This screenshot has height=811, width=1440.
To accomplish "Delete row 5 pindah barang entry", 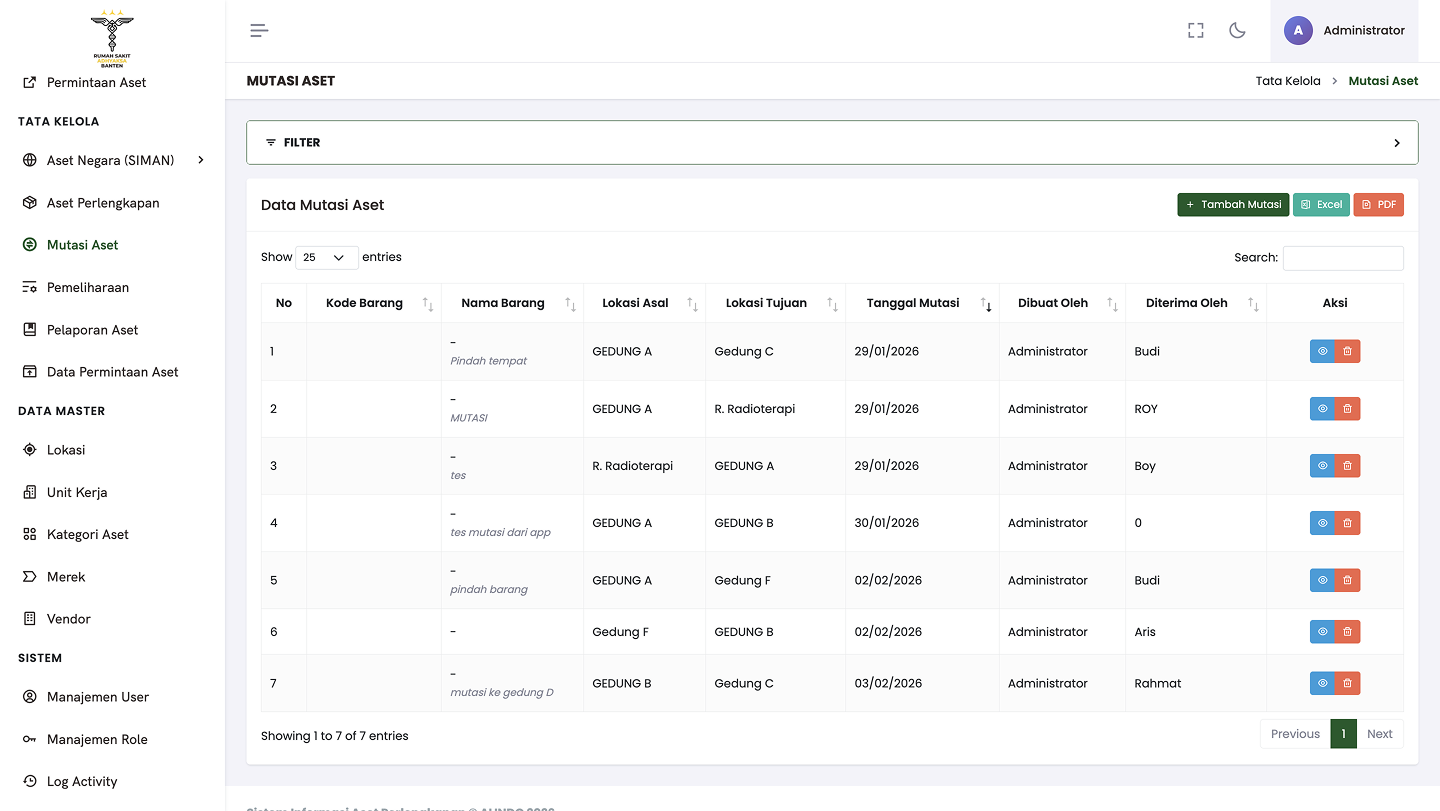I will [1347, 580].
